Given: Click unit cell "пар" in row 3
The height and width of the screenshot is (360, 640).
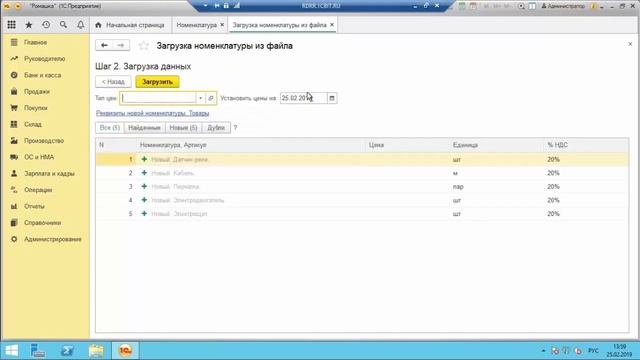Looking at the screenshot, I should click(458, 187).
